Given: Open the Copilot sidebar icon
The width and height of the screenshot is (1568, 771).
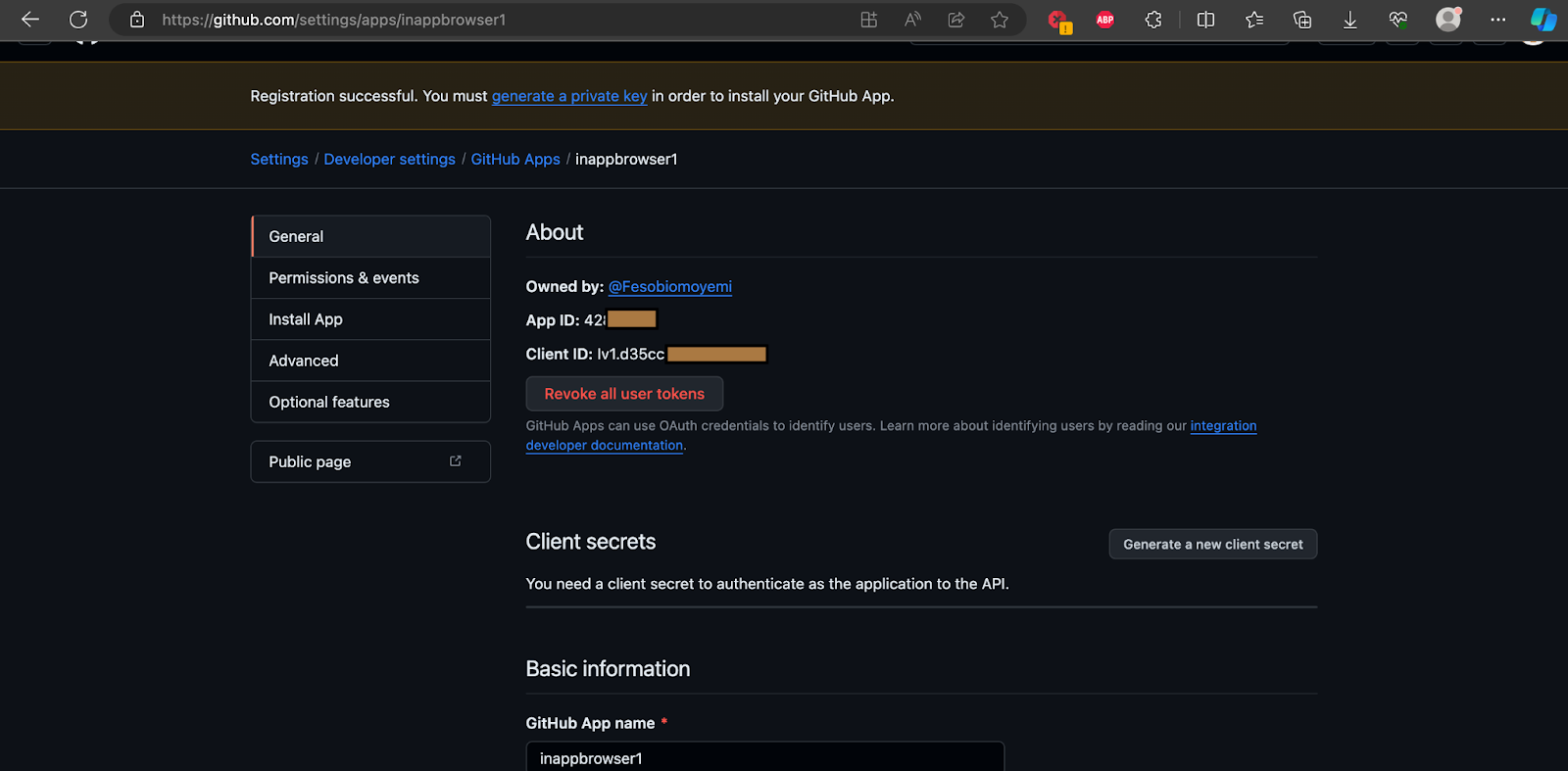Looking at the screenshot, I should [1543, 20].
